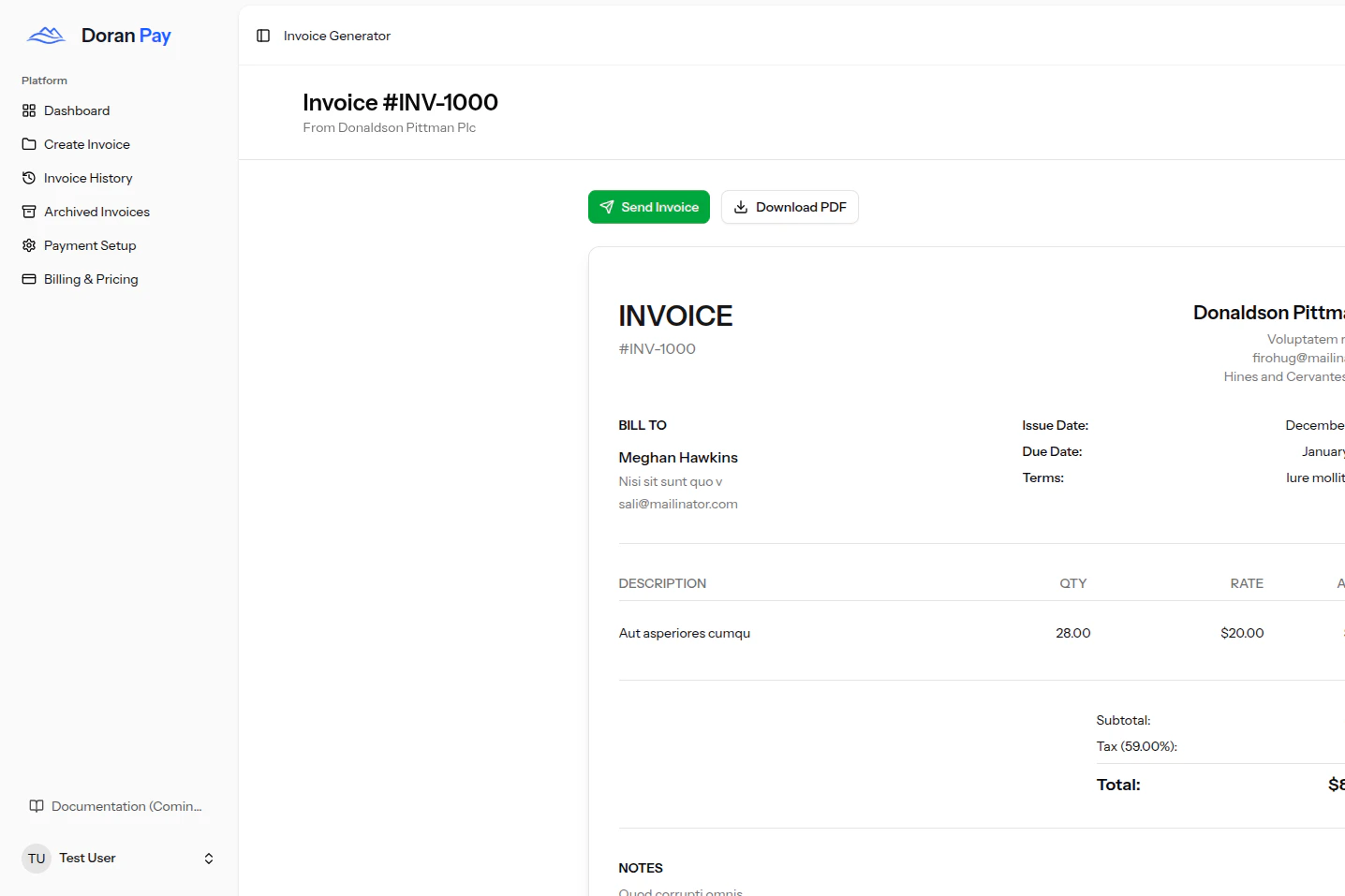The height and width of the screenshot is (896, 1345).
Task: Click the Send Invoice button
Action: [648, 207]
